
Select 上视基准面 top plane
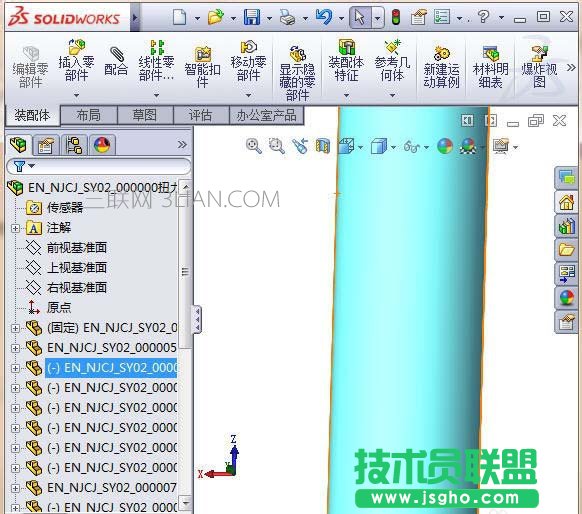coord(76,268)
